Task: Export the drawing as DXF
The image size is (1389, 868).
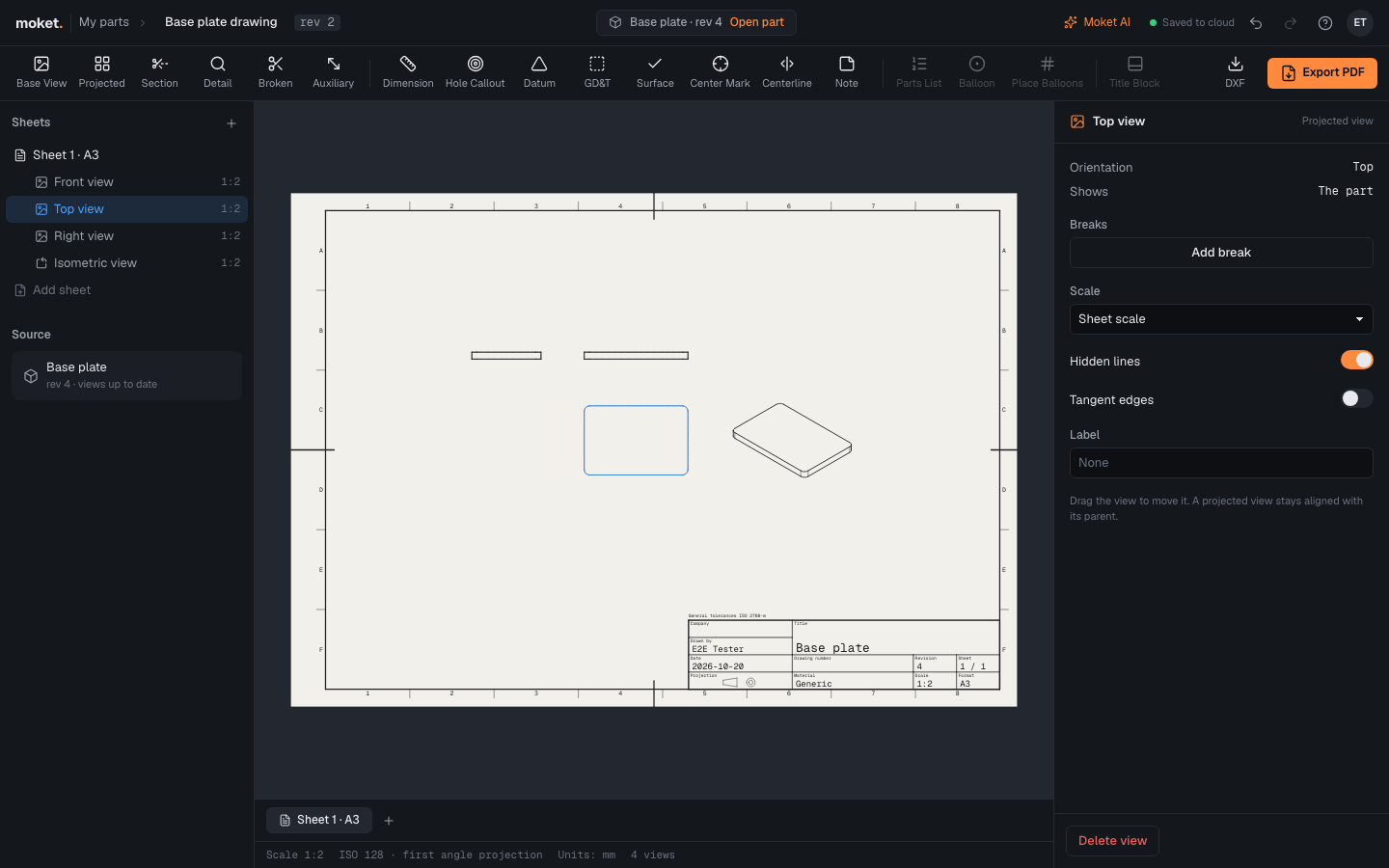Action: (1235, 72)
